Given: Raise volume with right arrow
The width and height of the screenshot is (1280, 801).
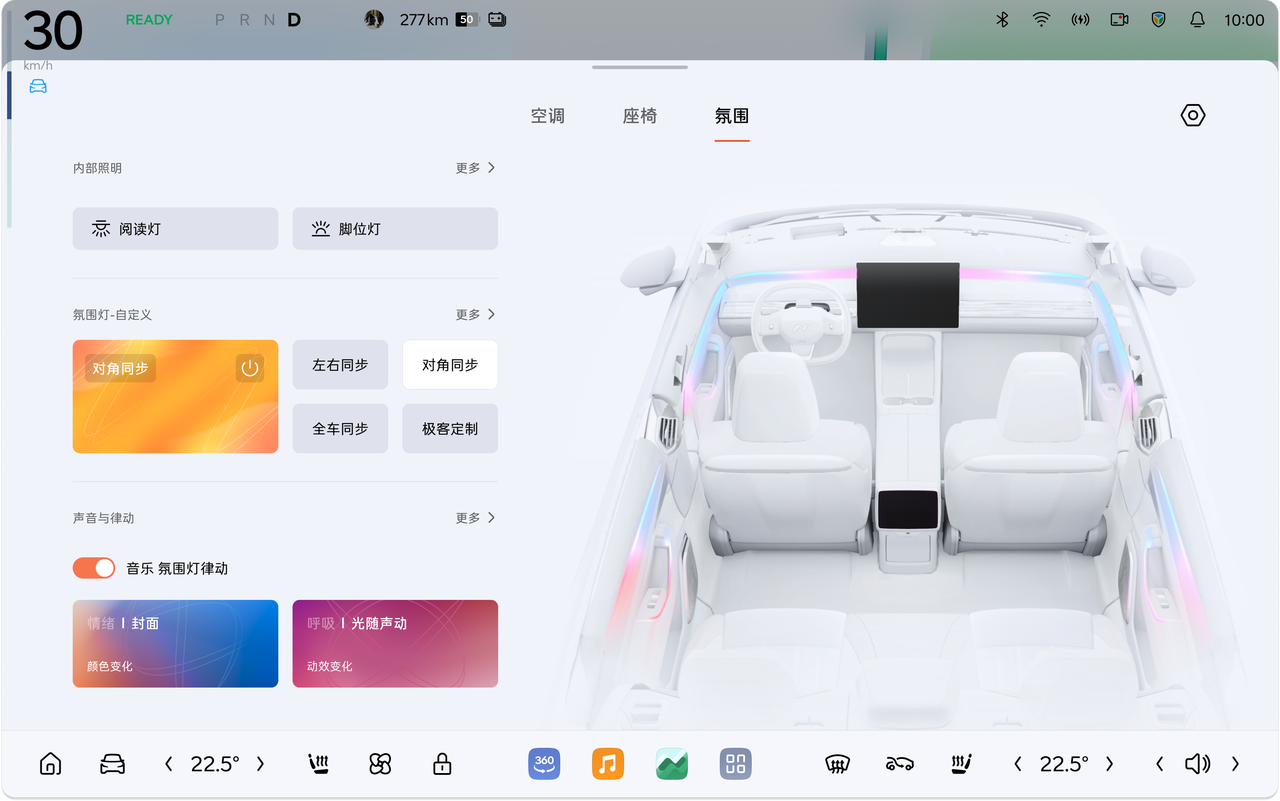Looking at the screenshot, I should coord(1235,764).
